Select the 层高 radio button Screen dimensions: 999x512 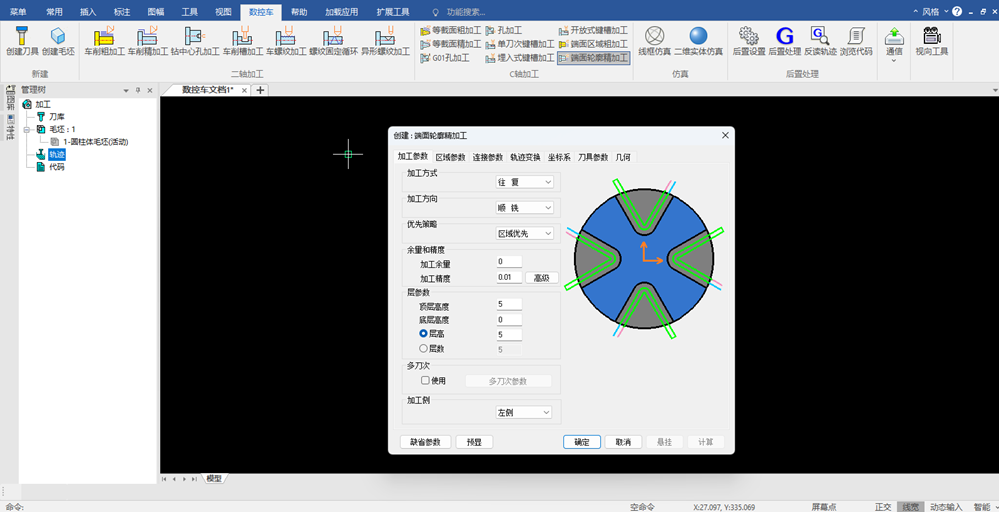424,334
